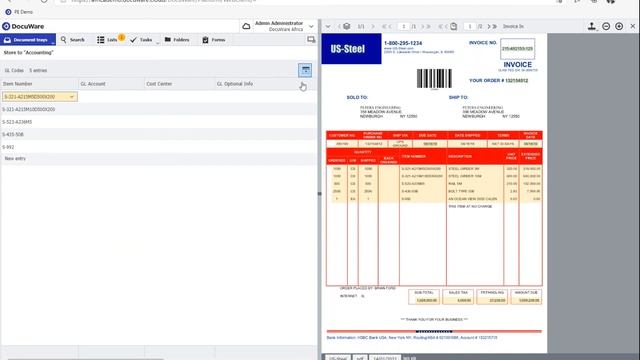Go to next page arrow in viewer

click(489, 27)
